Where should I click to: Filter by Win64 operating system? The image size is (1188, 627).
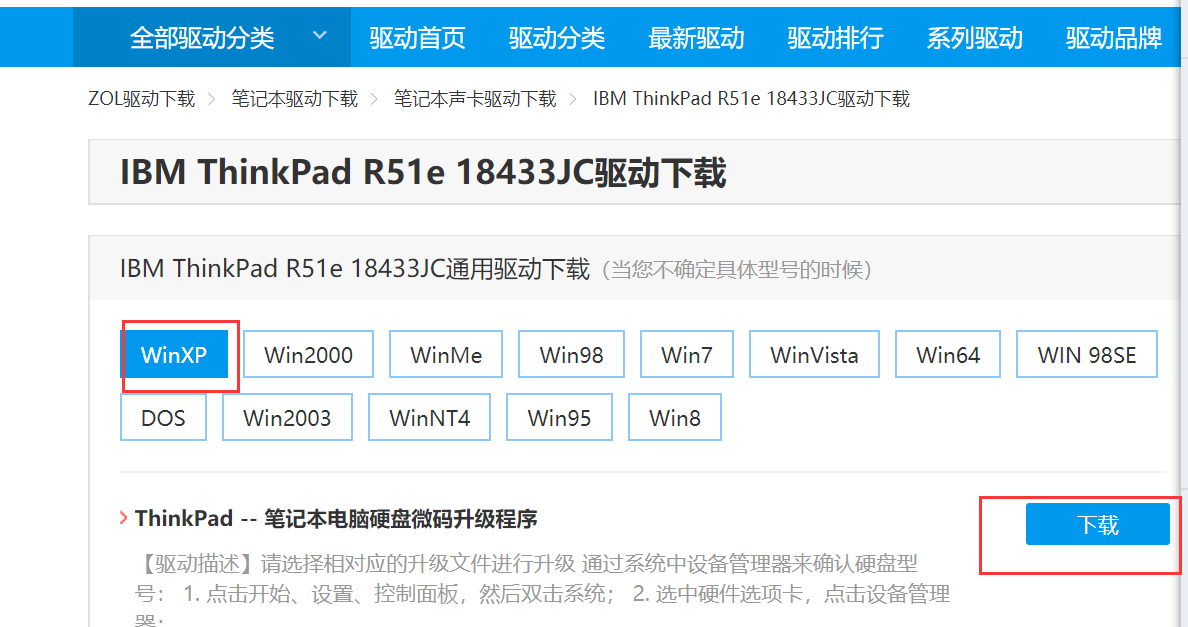tap(947, 353)
